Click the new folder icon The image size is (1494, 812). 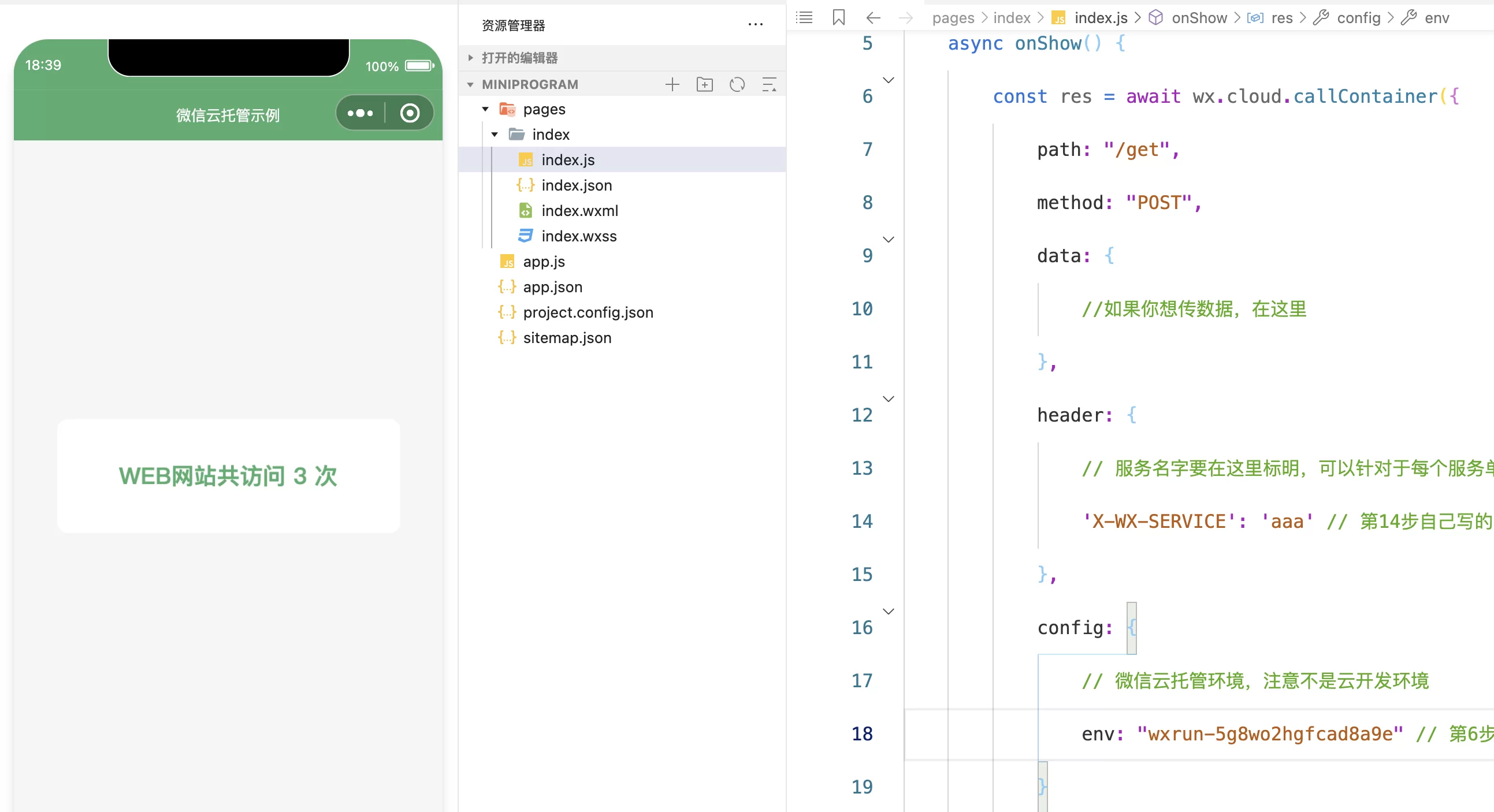(x=704, y=85)
